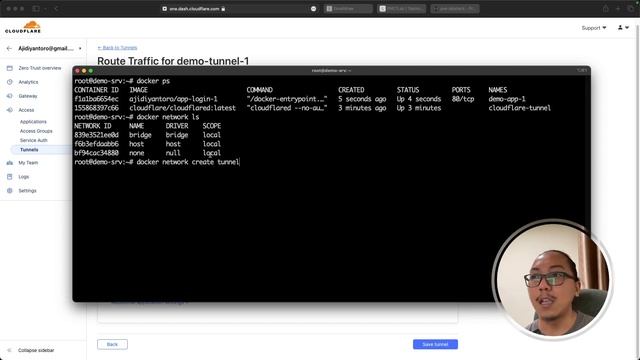Click network ID 839e3521ee0d
Screen dimensions: 640x360
click(96, 135)
